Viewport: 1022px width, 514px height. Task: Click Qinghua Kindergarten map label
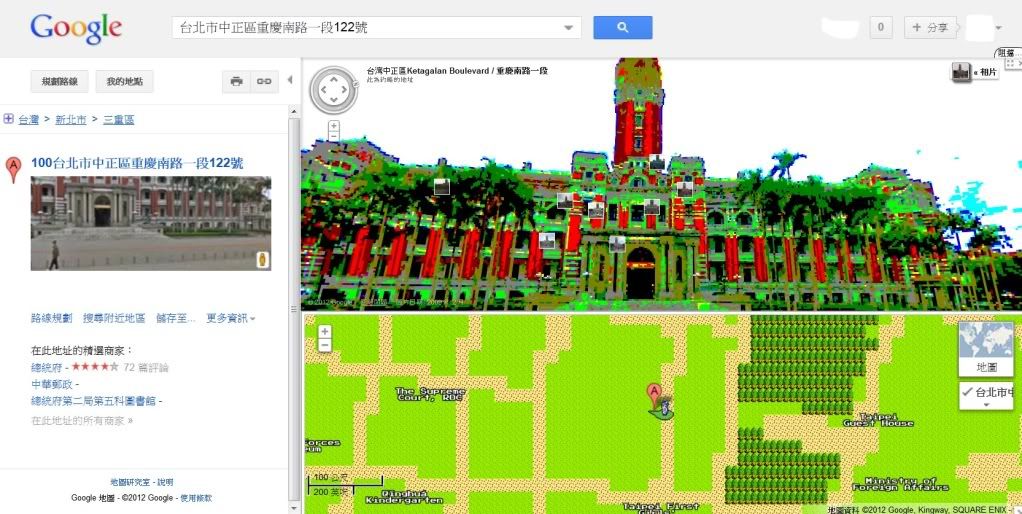[404, 496]
